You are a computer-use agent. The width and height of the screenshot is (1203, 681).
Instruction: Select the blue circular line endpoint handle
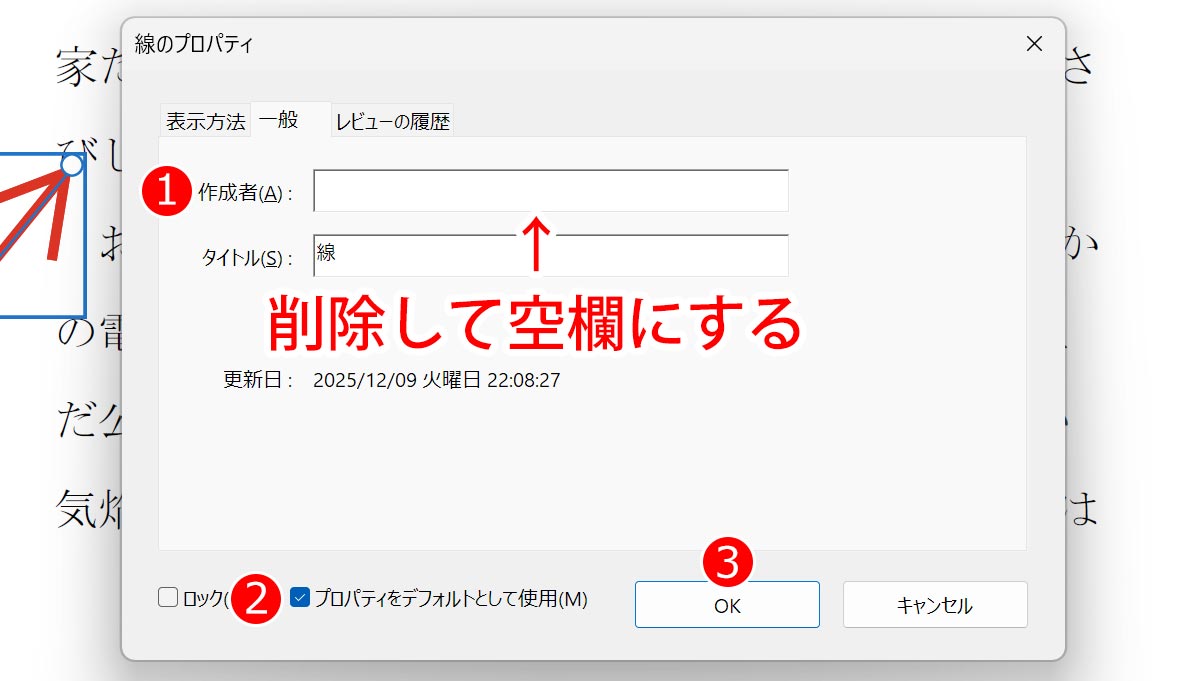pyautogui.click(x=72, y=164)
